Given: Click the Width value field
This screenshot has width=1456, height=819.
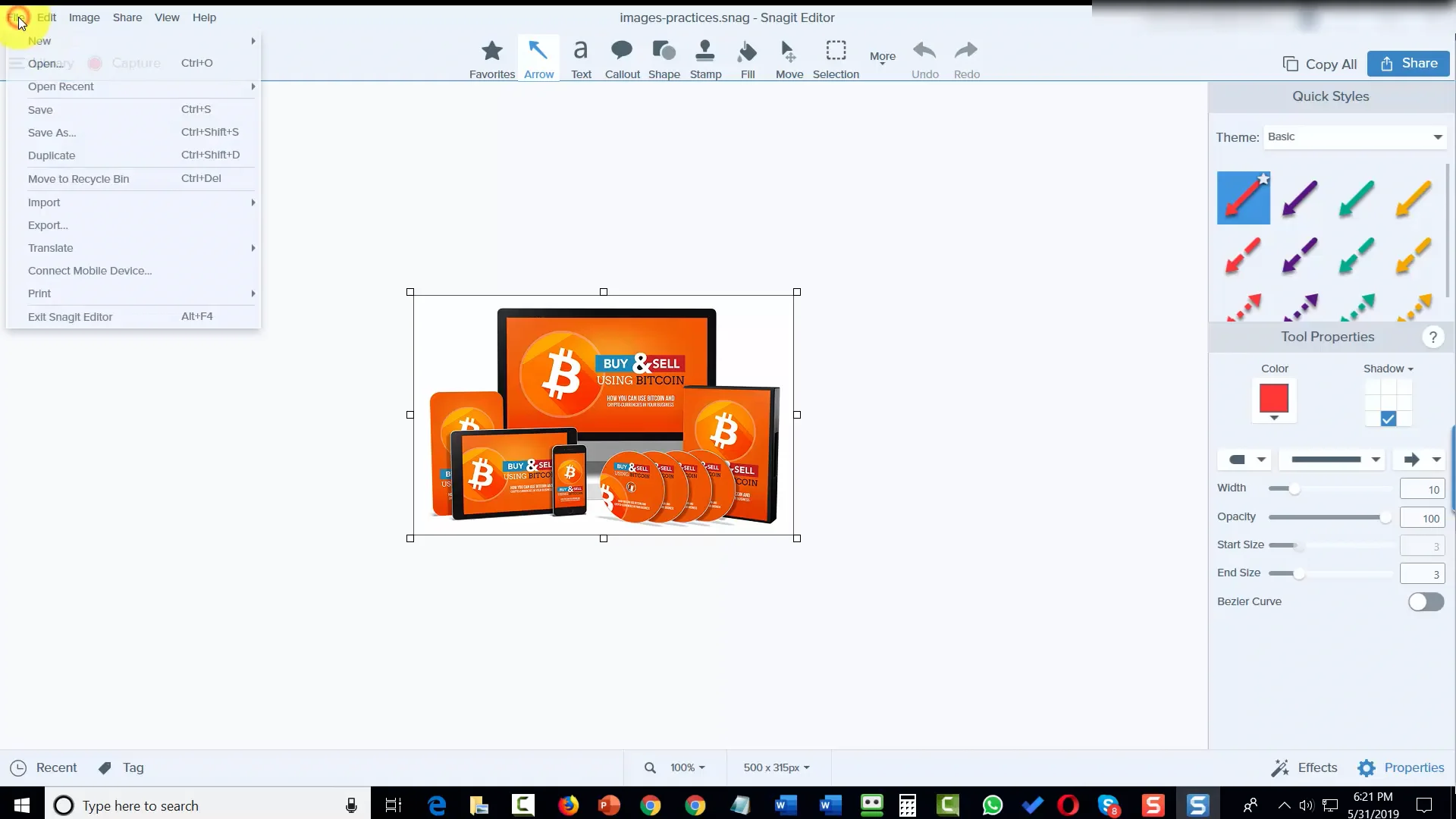Looking at the screenshot, I should point(1422,489).
